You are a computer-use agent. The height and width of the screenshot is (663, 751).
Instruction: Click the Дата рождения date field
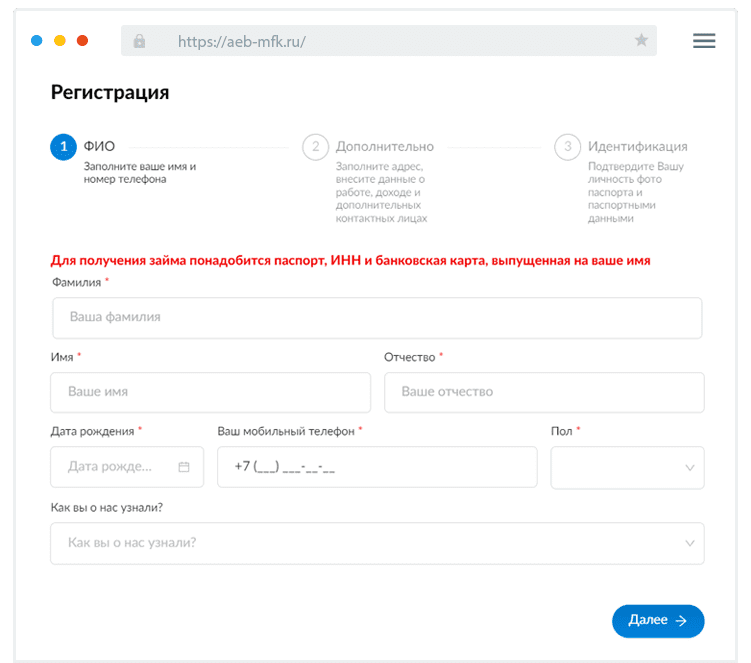point(115,467)
